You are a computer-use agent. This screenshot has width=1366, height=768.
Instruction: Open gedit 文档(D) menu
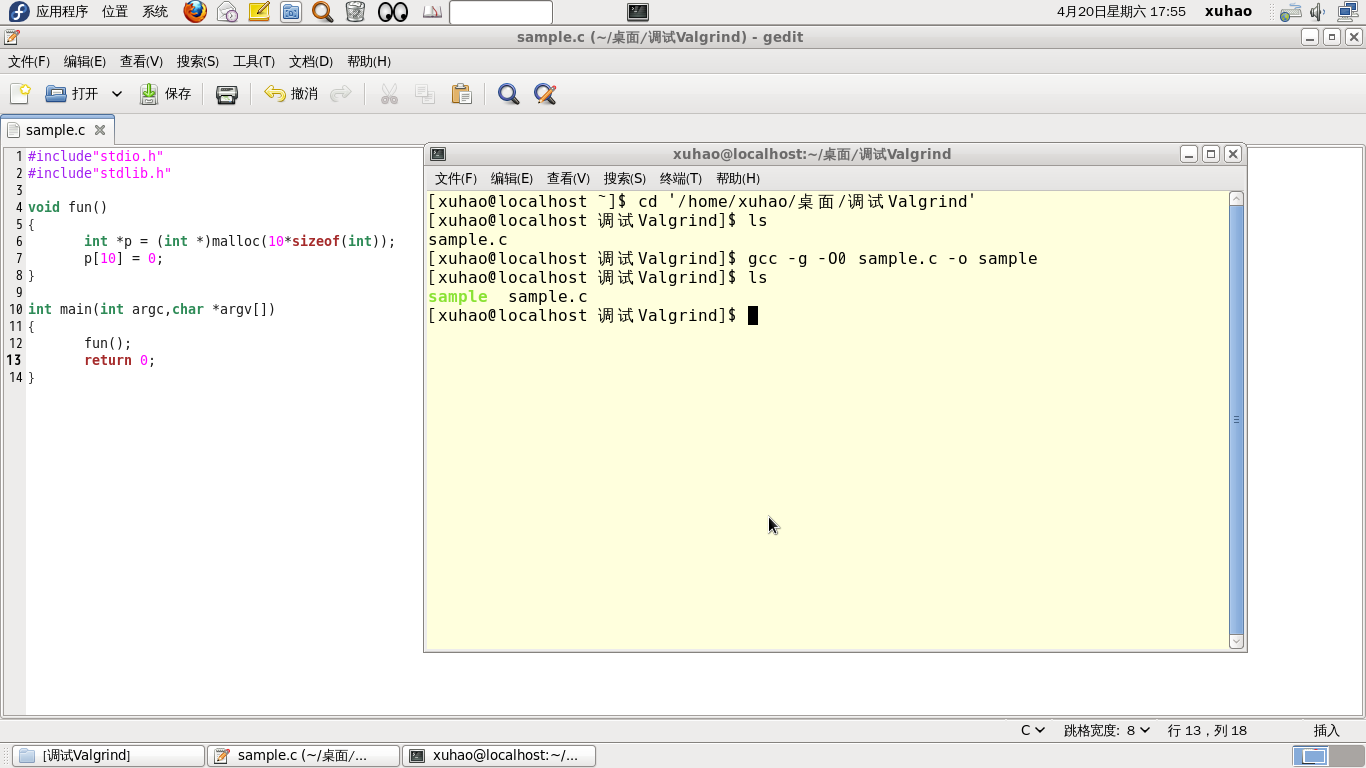coord(311,61)
